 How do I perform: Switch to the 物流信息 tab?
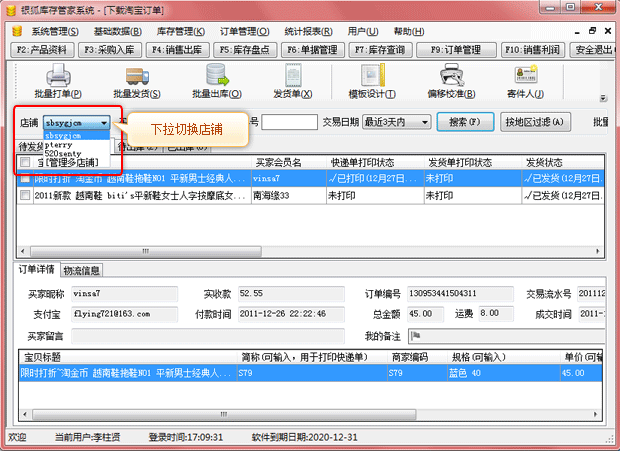tap(81, 270)
